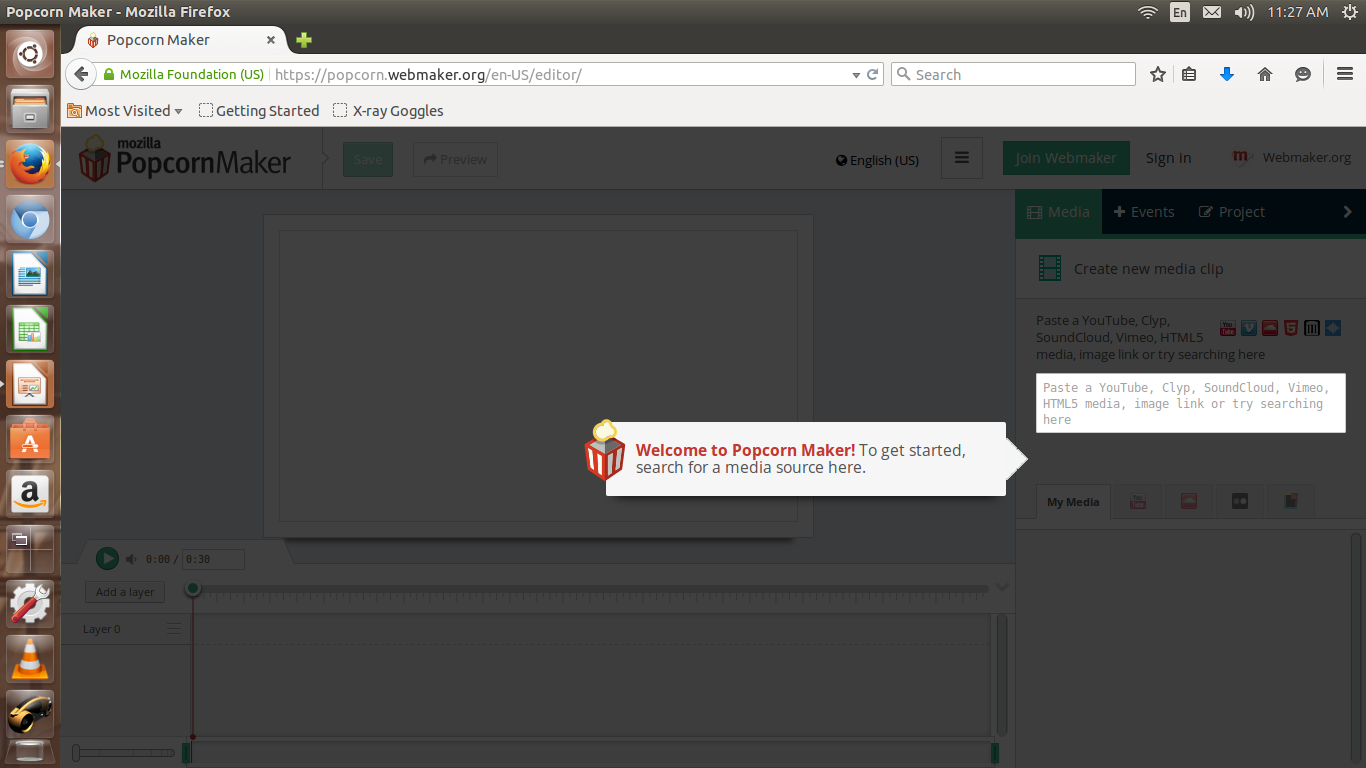Open the Layer 0 handle menu icon
Viewport: 1366px width, 768px height.
pyautogui.click(x=174, y=629)
